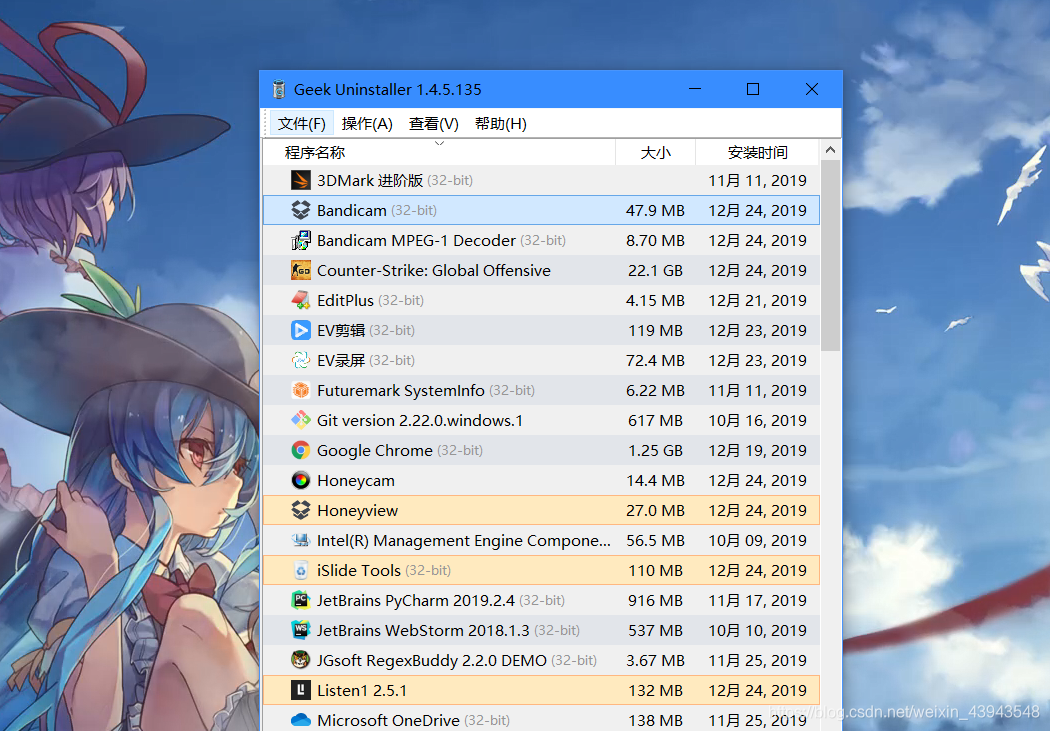1050x731 pixels.
Task: Sort by 安装时间 column header
Action: (757, 153)
